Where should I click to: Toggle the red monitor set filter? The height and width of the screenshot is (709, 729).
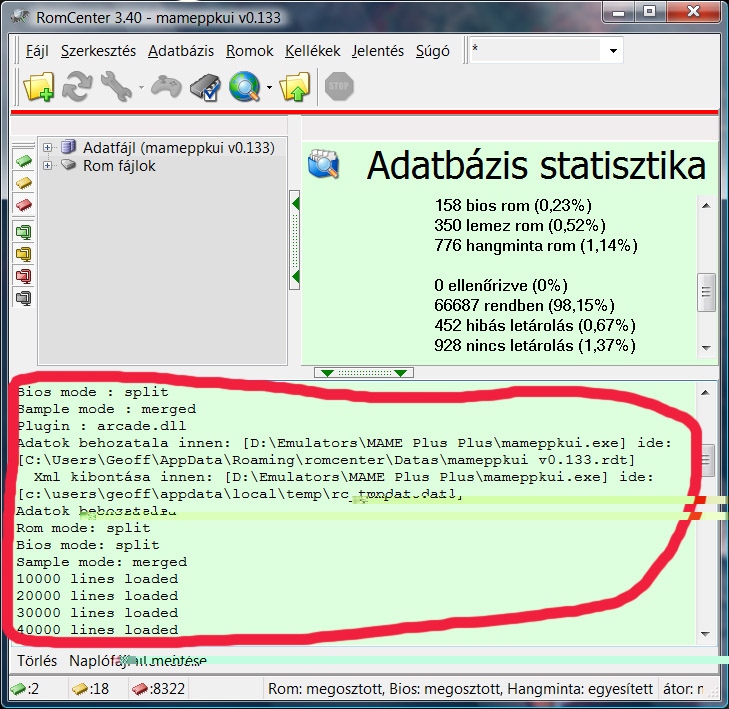coord(24,276)
